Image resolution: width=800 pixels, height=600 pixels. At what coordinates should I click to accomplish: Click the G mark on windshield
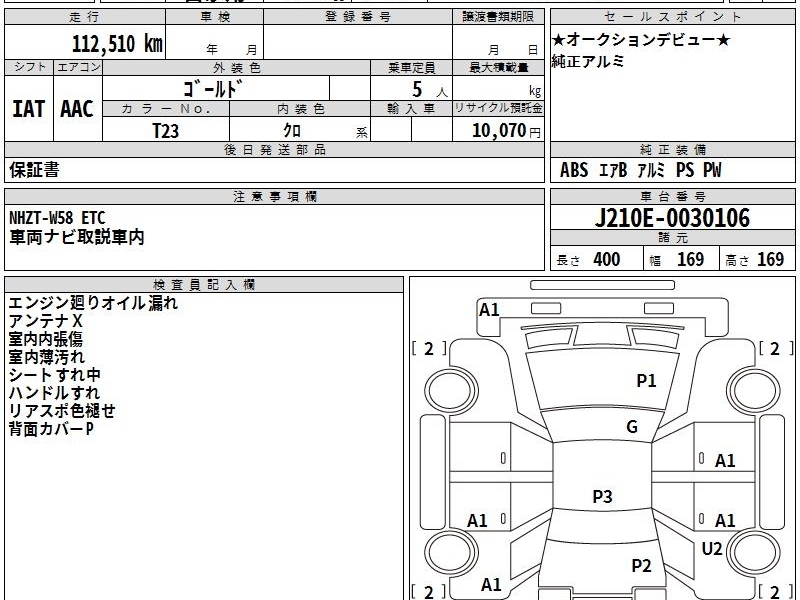tap(632, 427)
